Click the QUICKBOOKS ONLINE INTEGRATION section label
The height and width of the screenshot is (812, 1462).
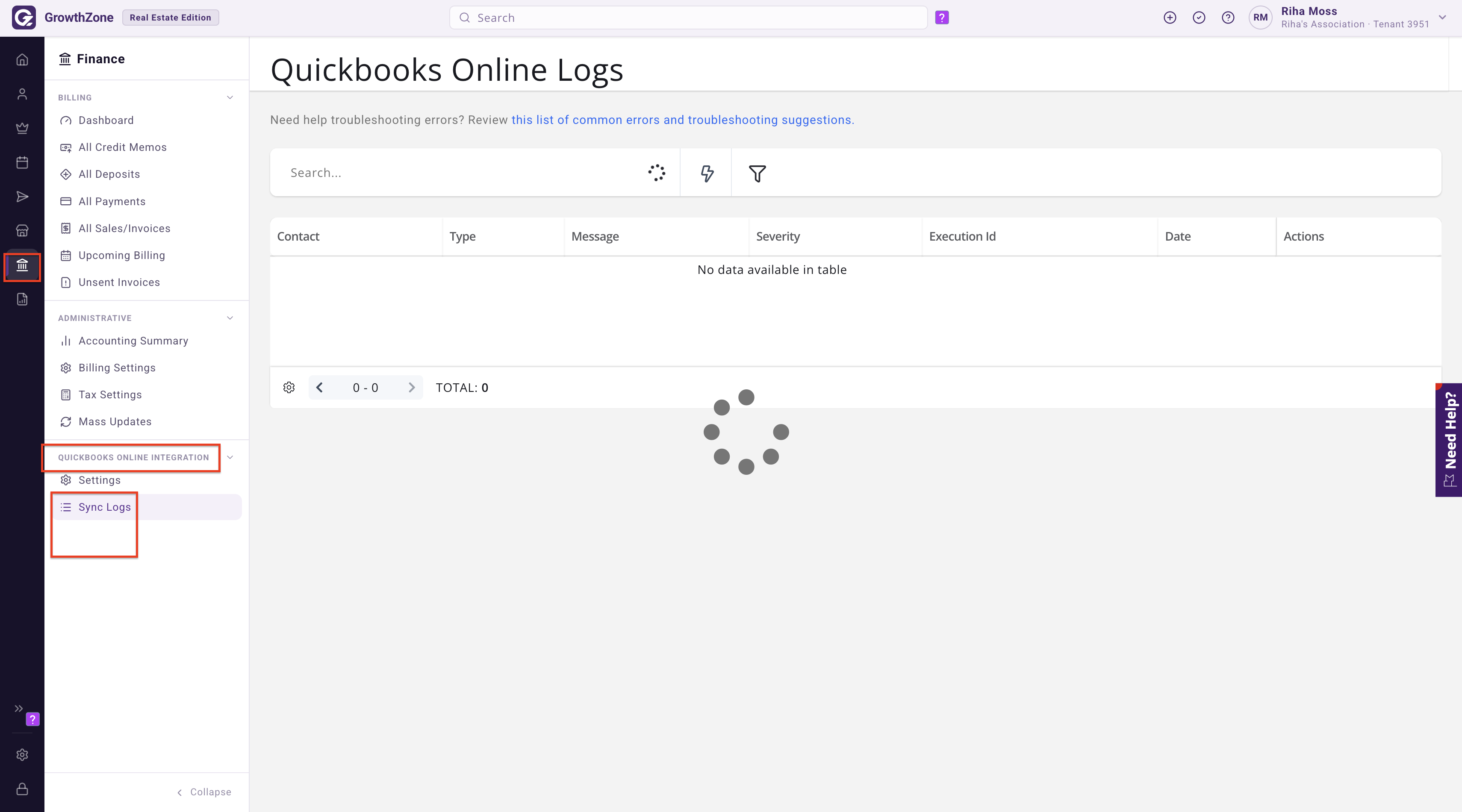click(x=133, y=457)
